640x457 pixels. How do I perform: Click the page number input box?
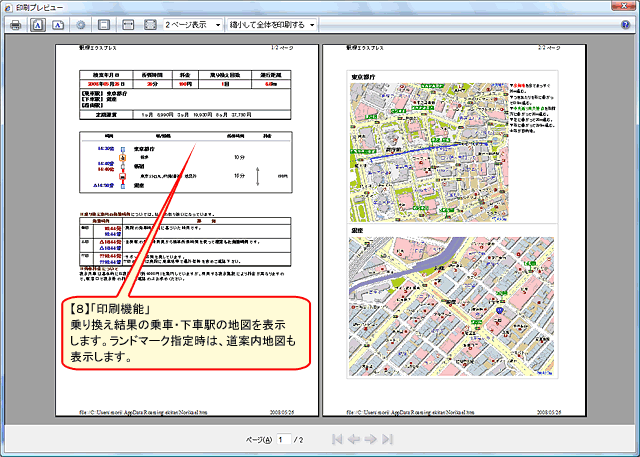(284, 439)
